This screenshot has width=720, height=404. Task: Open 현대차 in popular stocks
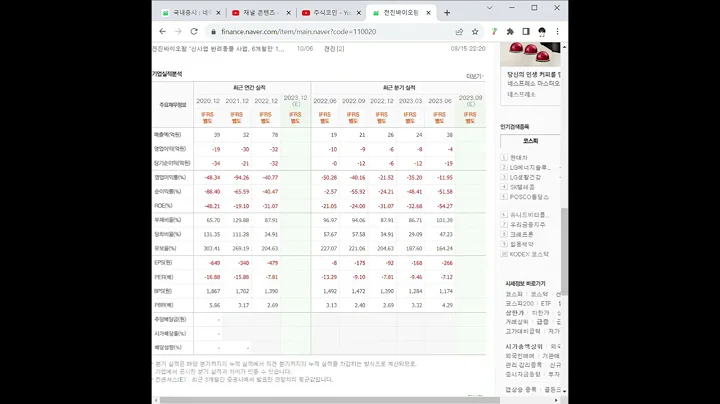pos(518,157)
